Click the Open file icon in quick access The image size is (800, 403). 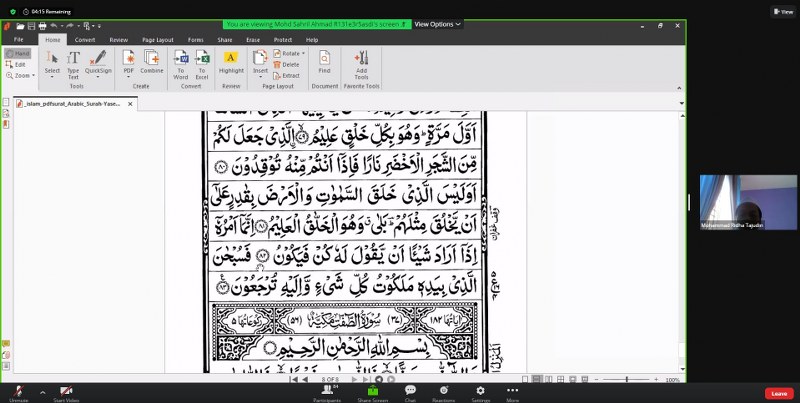pyautogui.click(x=20, y=26)
